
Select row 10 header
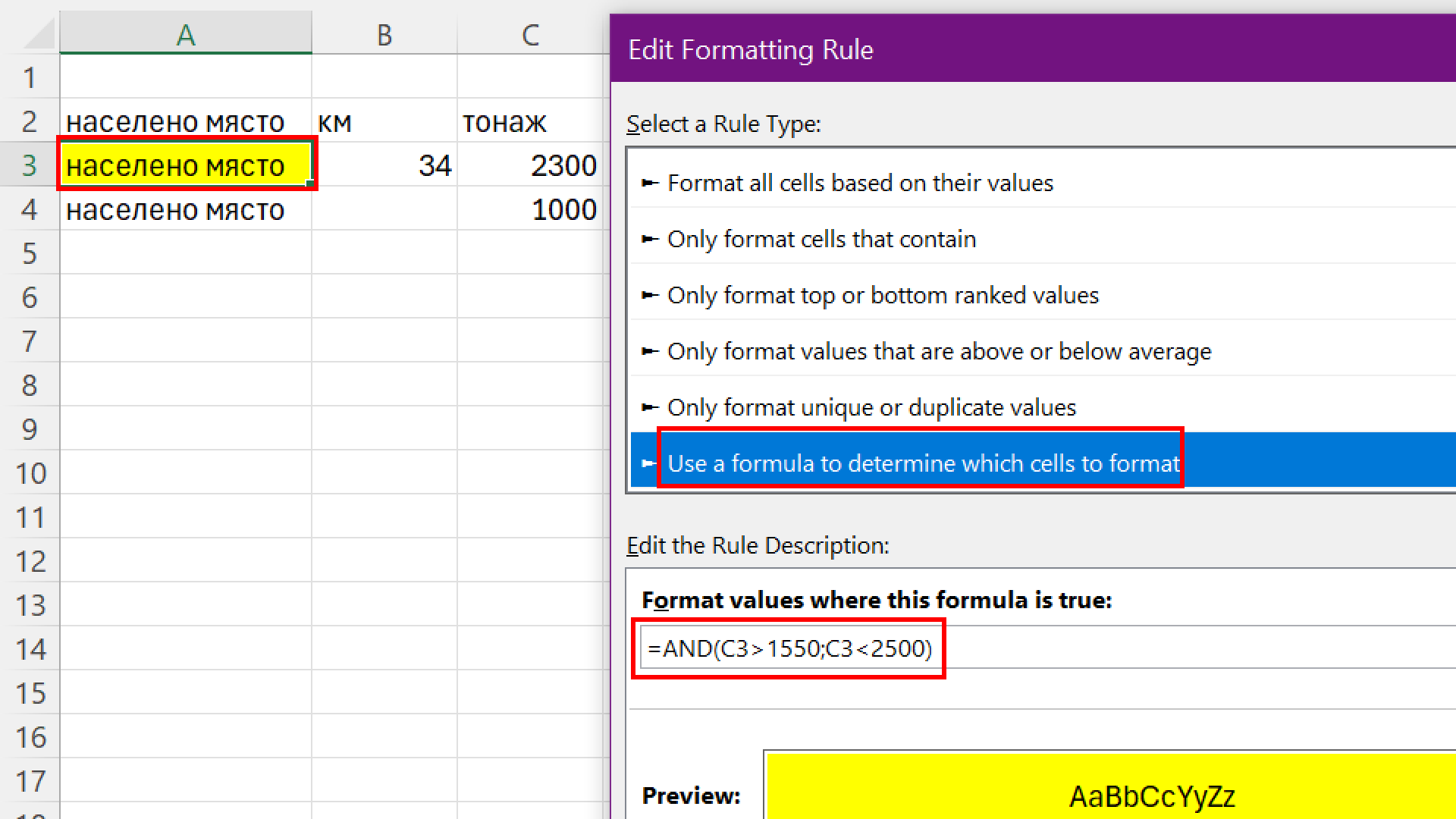click(30, 473)
